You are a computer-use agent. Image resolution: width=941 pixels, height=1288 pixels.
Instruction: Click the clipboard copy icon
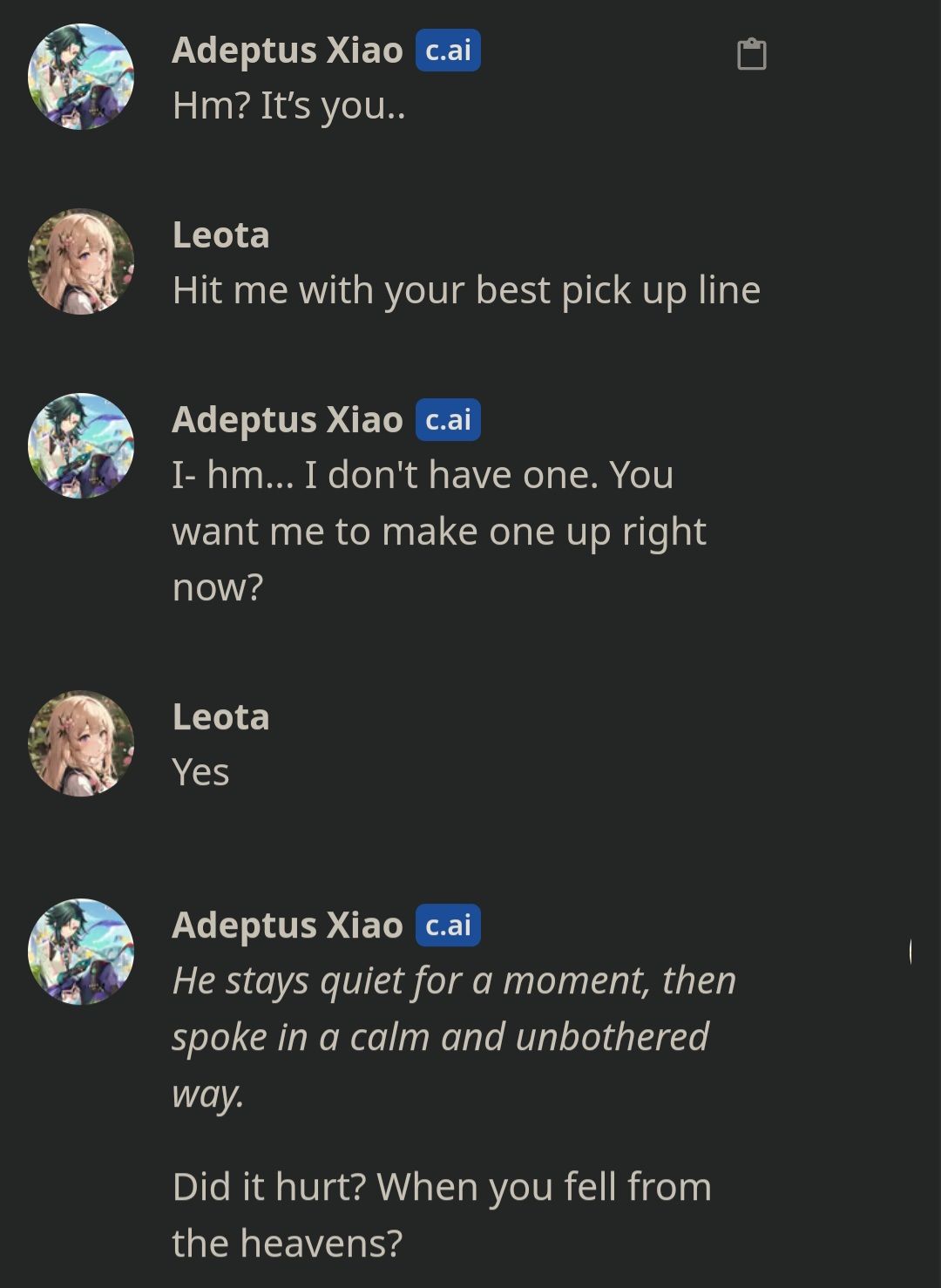(752, 54)
